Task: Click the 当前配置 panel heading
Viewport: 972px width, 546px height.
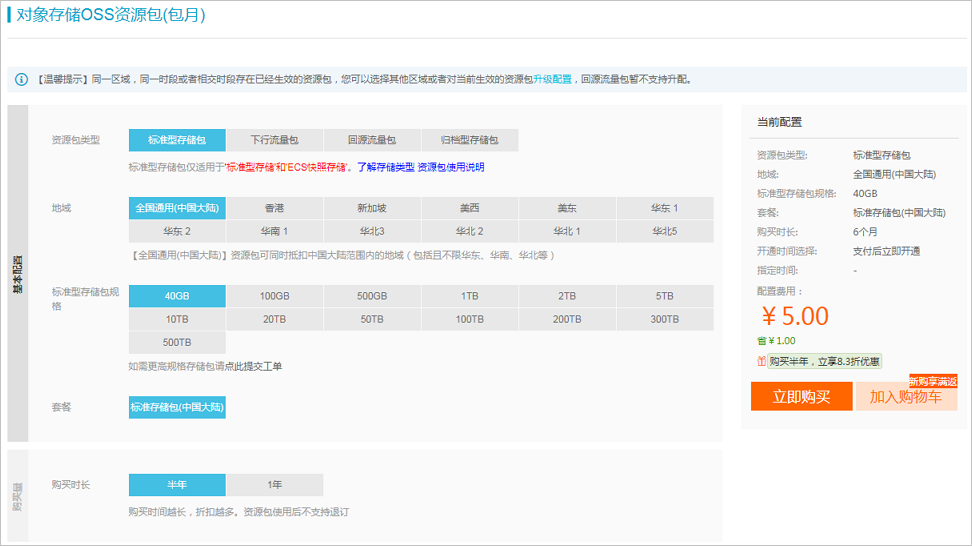Action: click(x=779, y=122)
